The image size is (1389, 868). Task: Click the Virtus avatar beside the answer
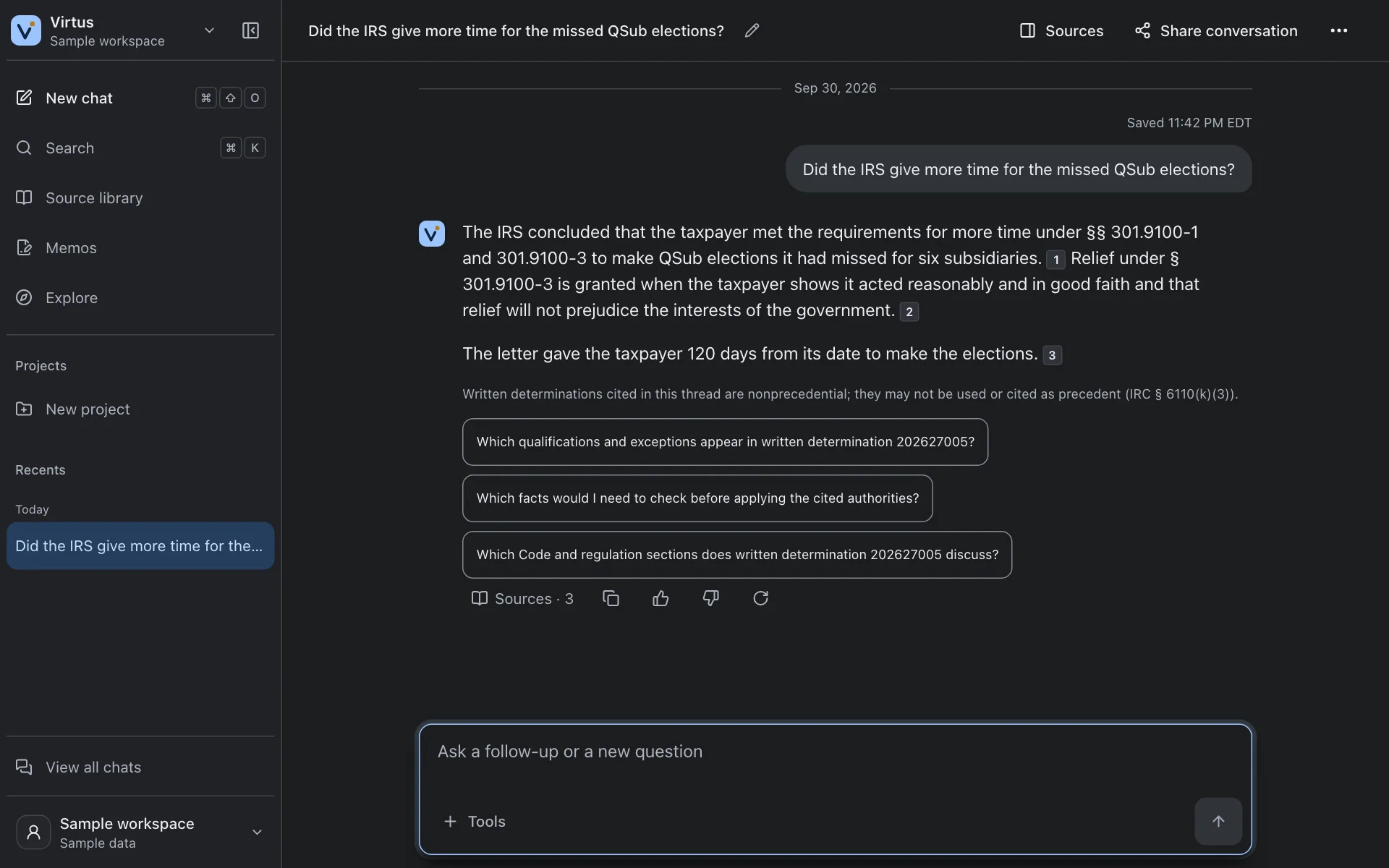tap(432, 234)
